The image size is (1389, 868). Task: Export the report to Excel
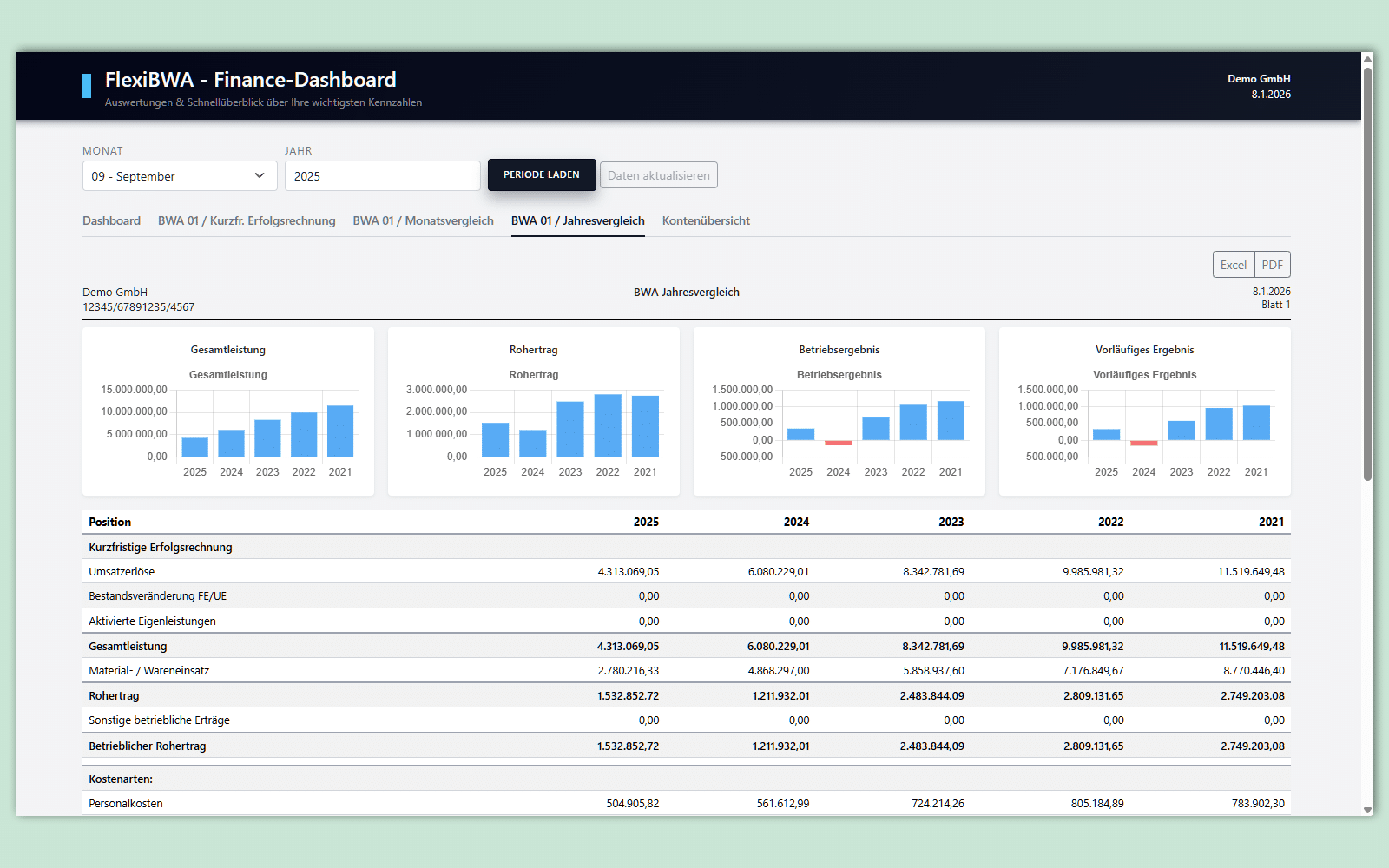[x=1233, y=265]
